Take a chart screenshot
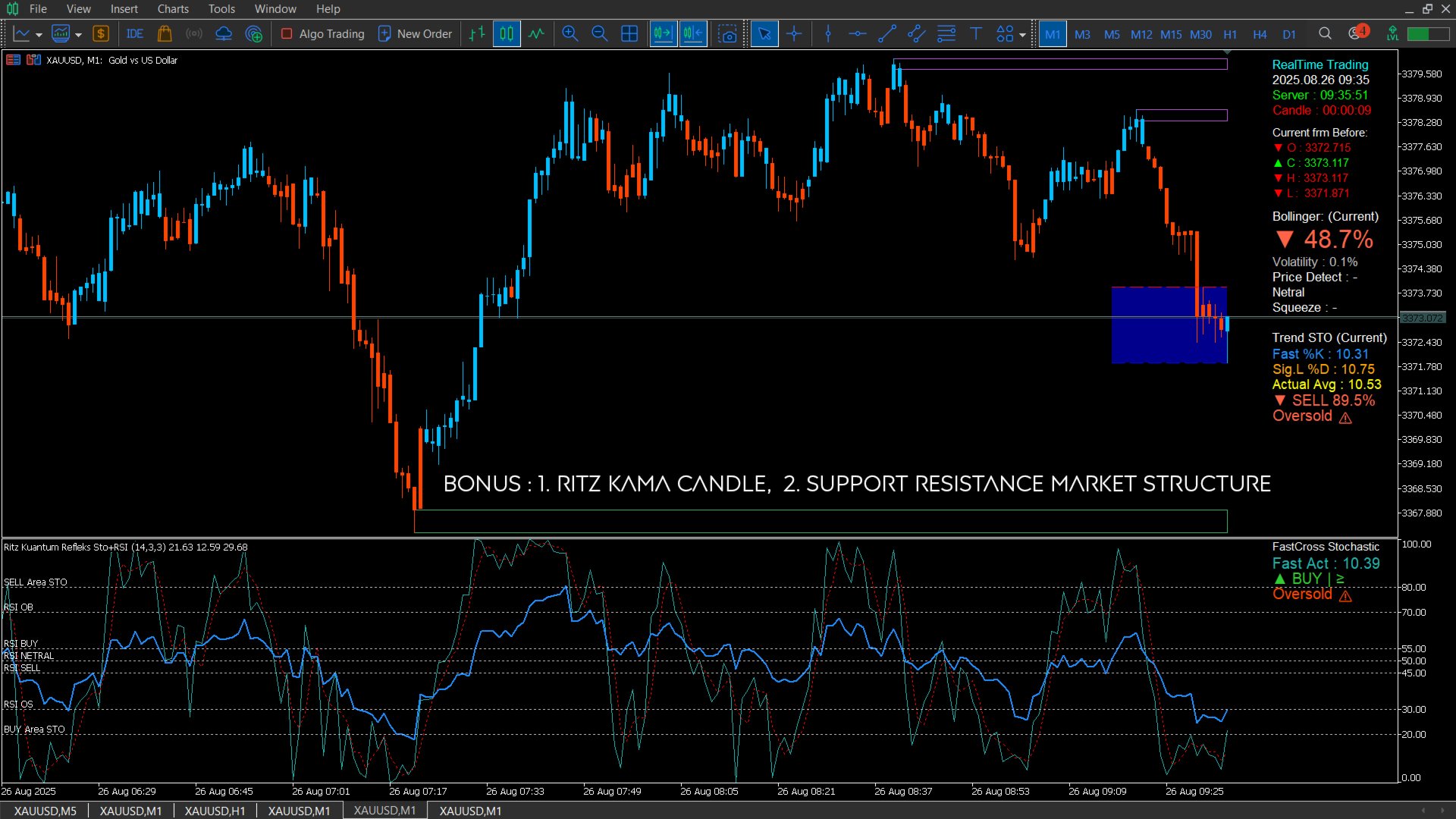The image size is (1456, 819). [x=727, y=34]
